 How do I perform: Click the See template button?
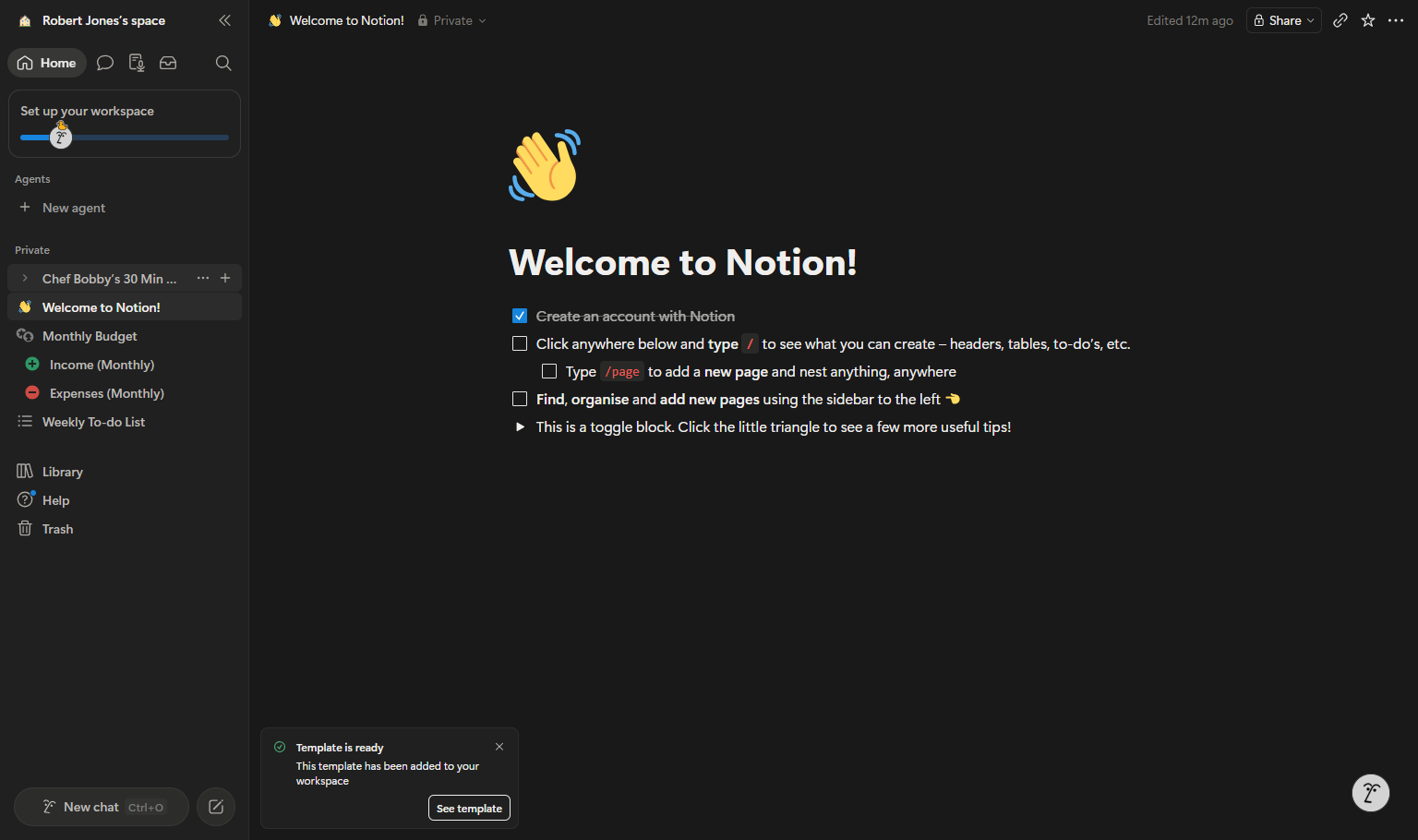[469, 808]
